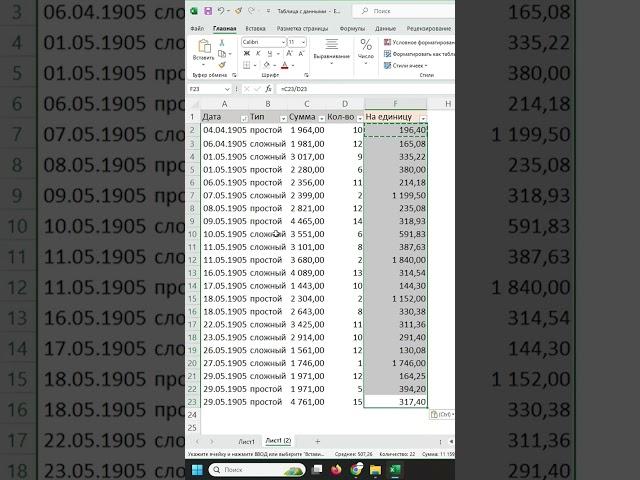Click cell with value 1 199,50
The image size is (640, 480).
coord(395,196)
